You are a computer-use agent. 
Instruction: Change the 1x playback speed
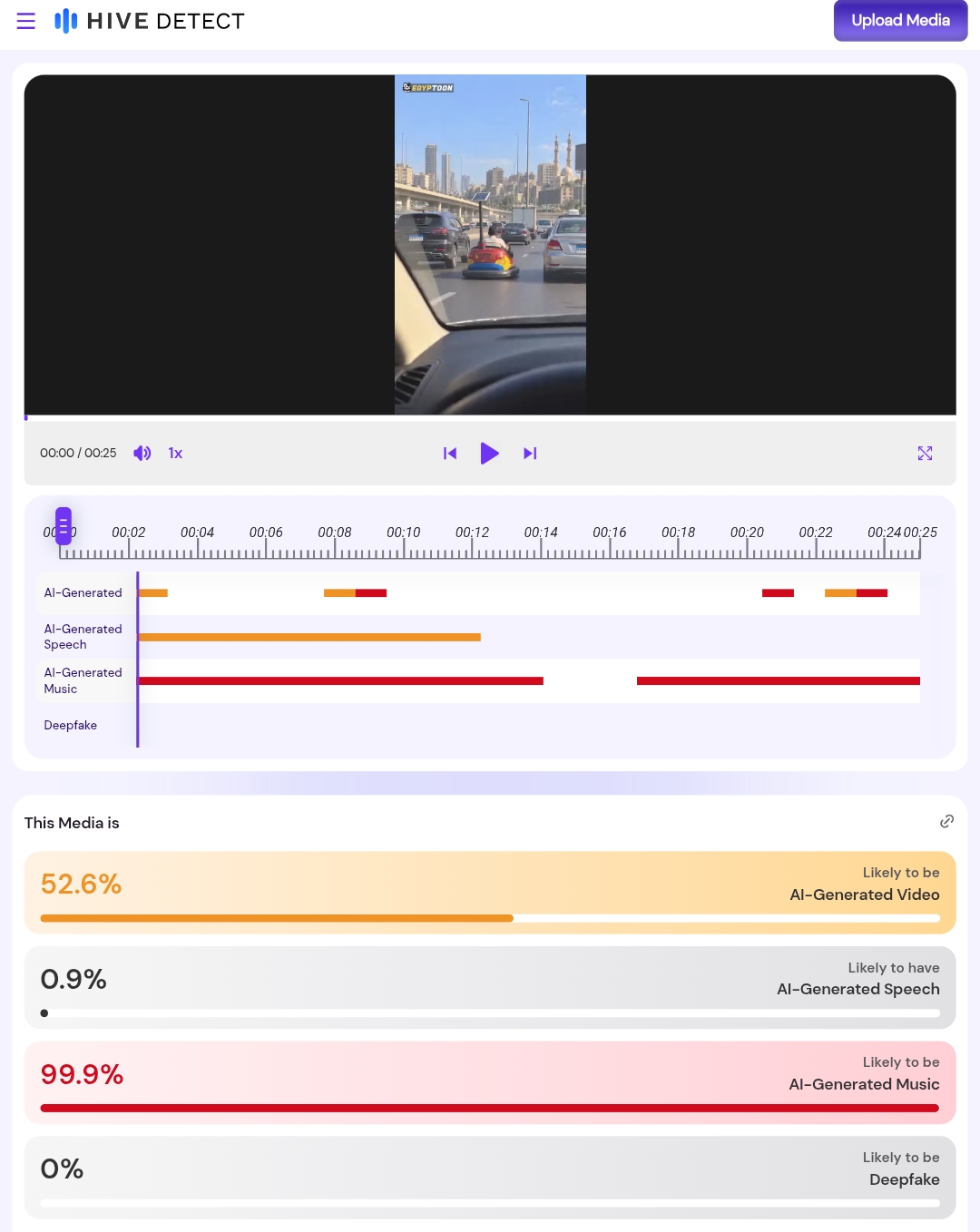175,453
